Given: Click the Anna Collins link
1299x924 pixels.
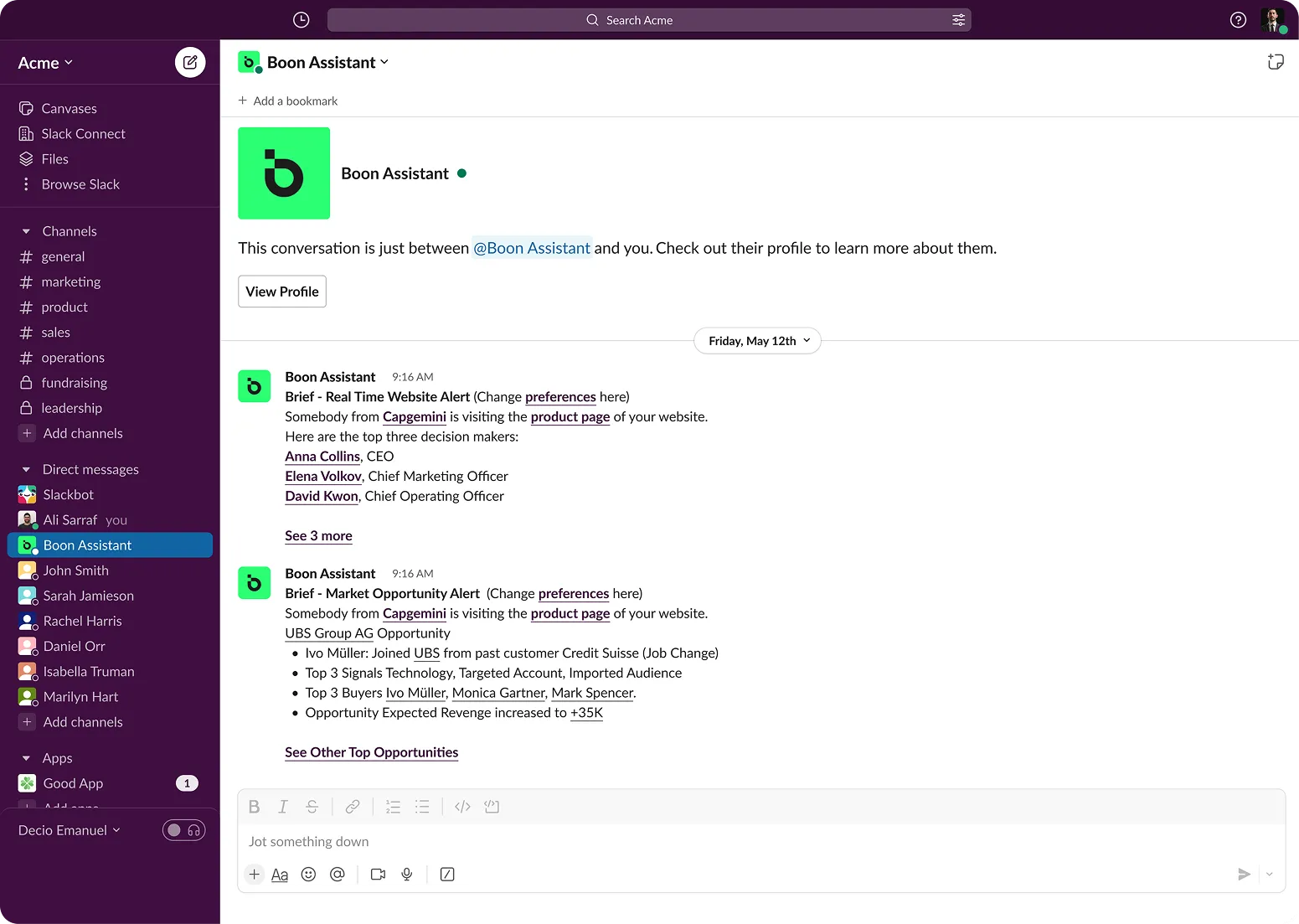Looking at the screenshot, I should tap(322, 457).
